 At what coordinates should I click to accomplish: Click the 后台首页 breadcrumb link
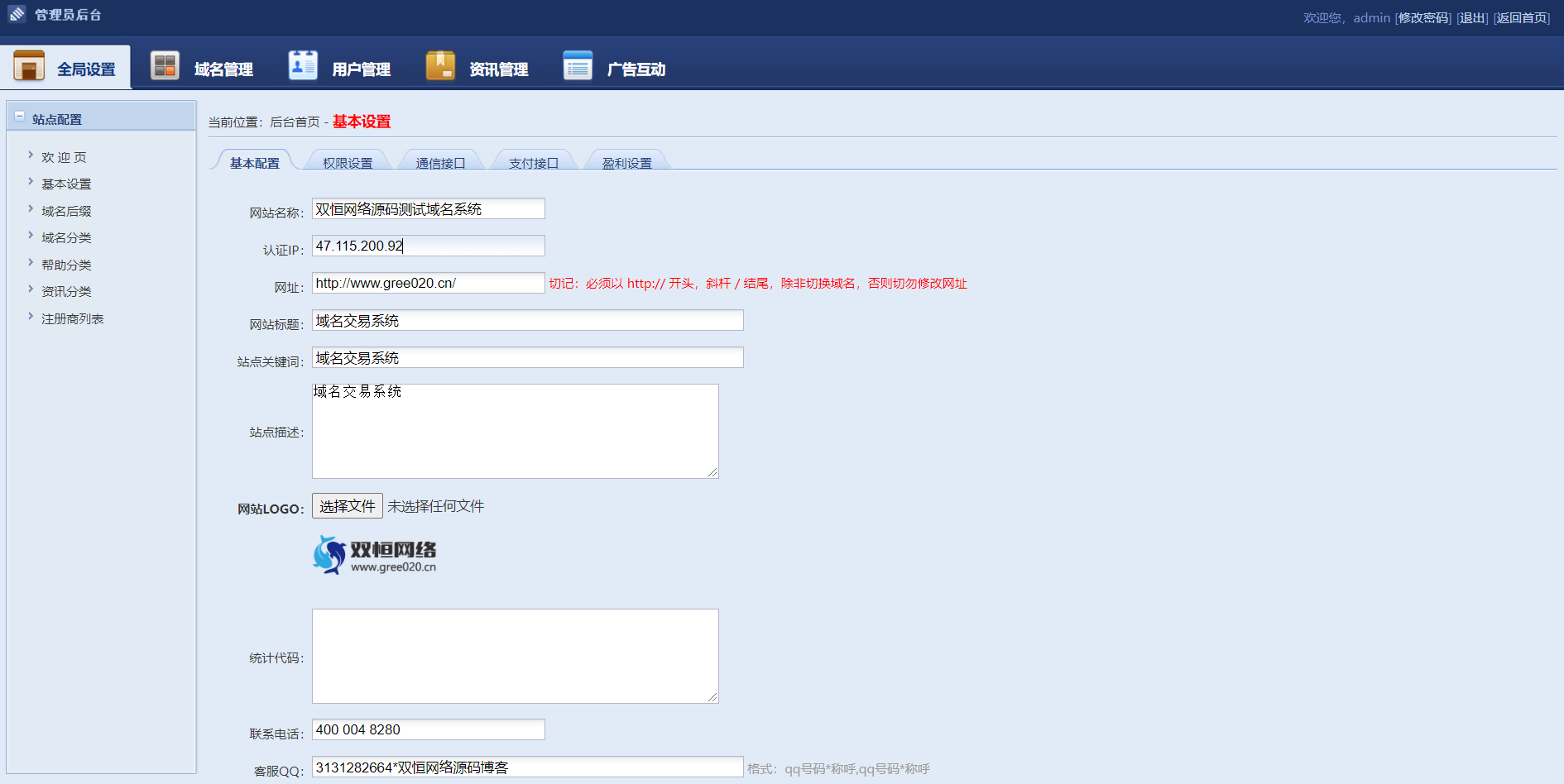coord(295,122)
